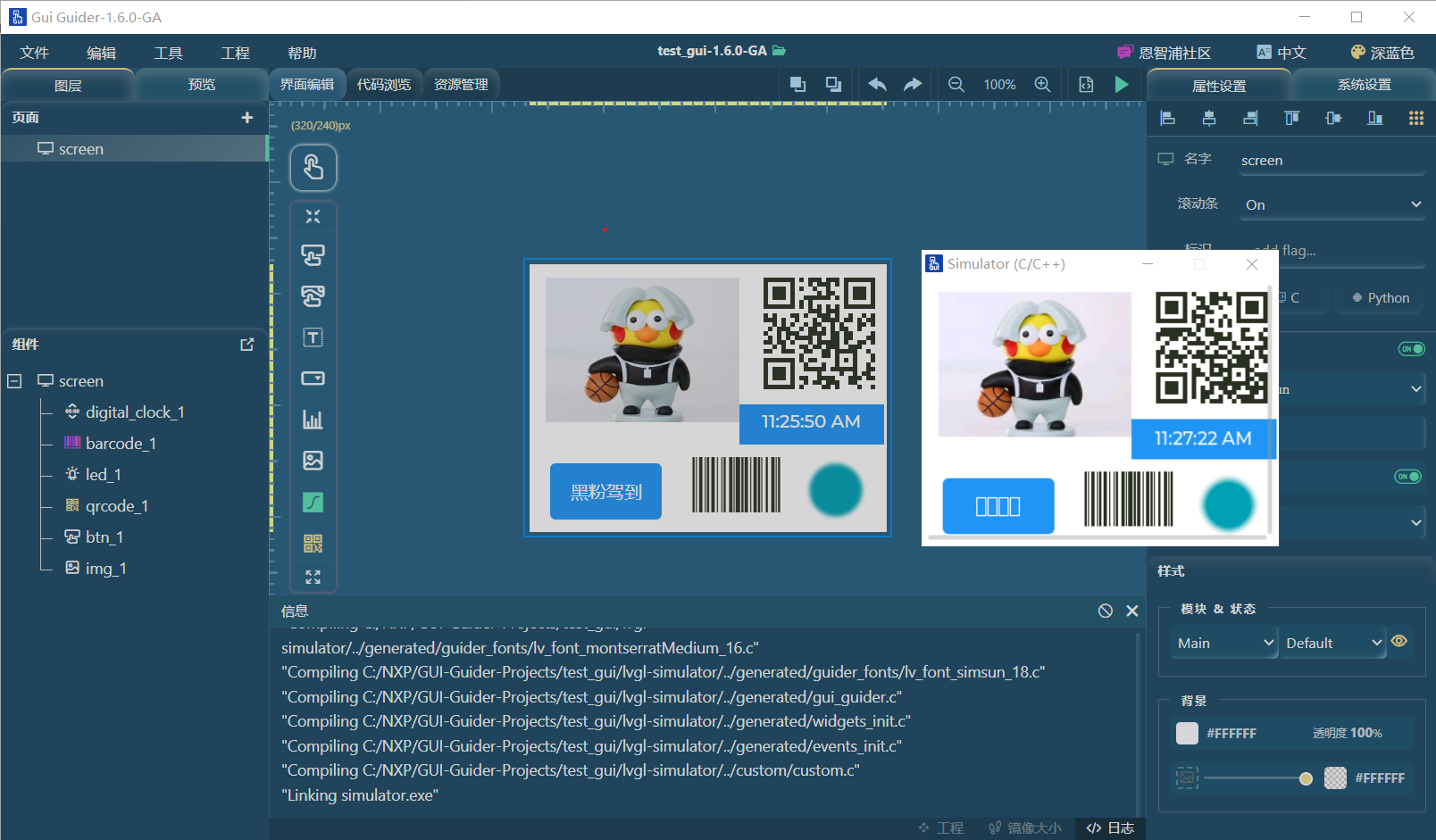Add a new page with plus icon
The height and width of the screenshot is (840, 1436).
coord(247,118)
